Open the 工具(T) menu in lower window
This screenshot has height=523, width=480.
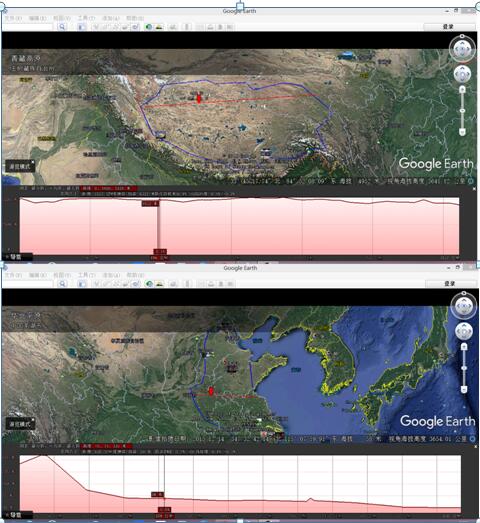coord(87,275)
